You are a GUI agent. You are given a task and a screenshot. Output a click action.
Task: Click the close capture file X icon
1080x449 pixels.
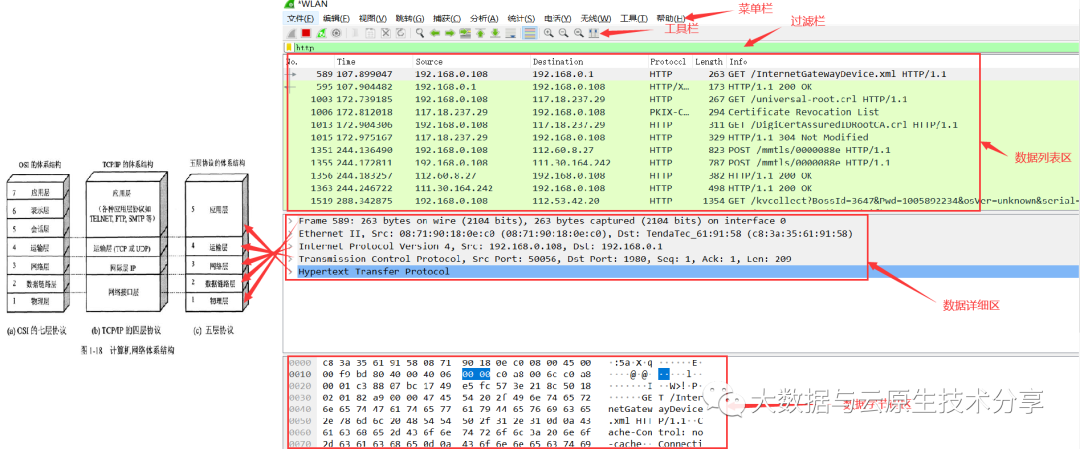coord(386,33)
